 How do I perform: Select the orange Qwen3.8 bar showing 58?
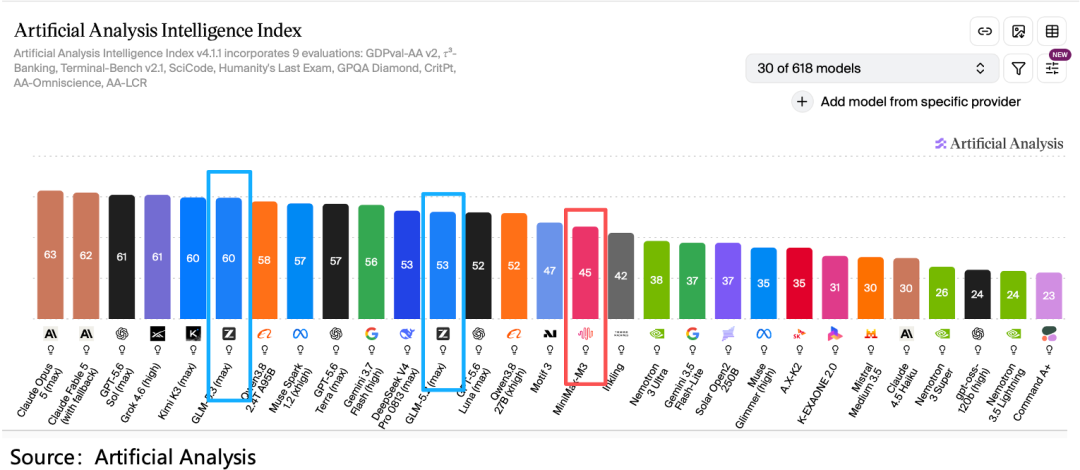point(264,260)
